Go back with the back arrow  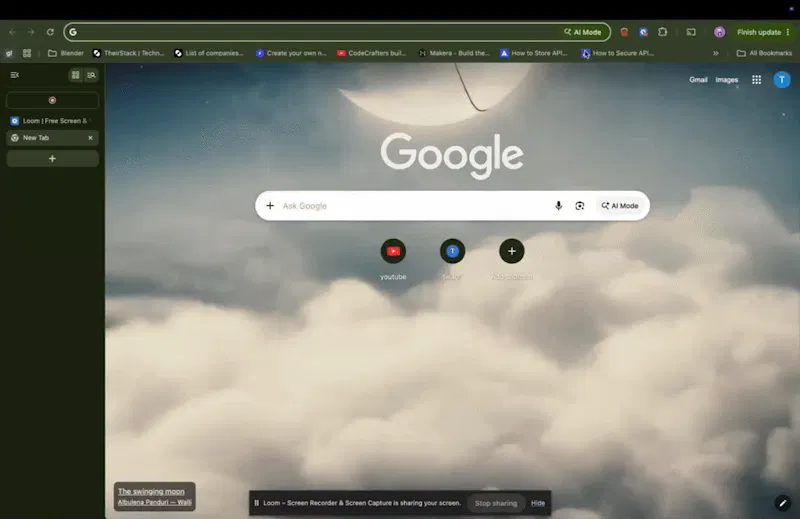(12, 32)
